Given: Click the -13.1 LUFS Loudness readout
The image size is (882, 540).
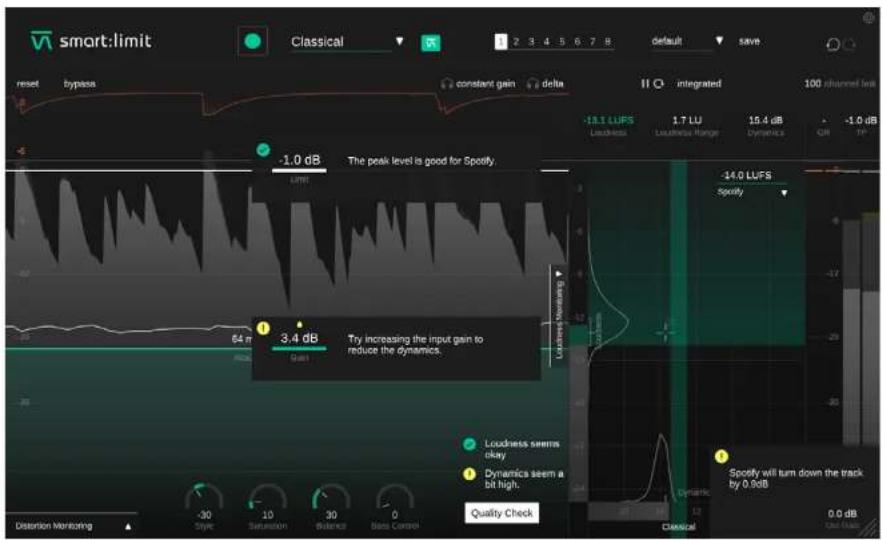Looking at the screenshot, I should pyautogui.click(x=608, y=120).
